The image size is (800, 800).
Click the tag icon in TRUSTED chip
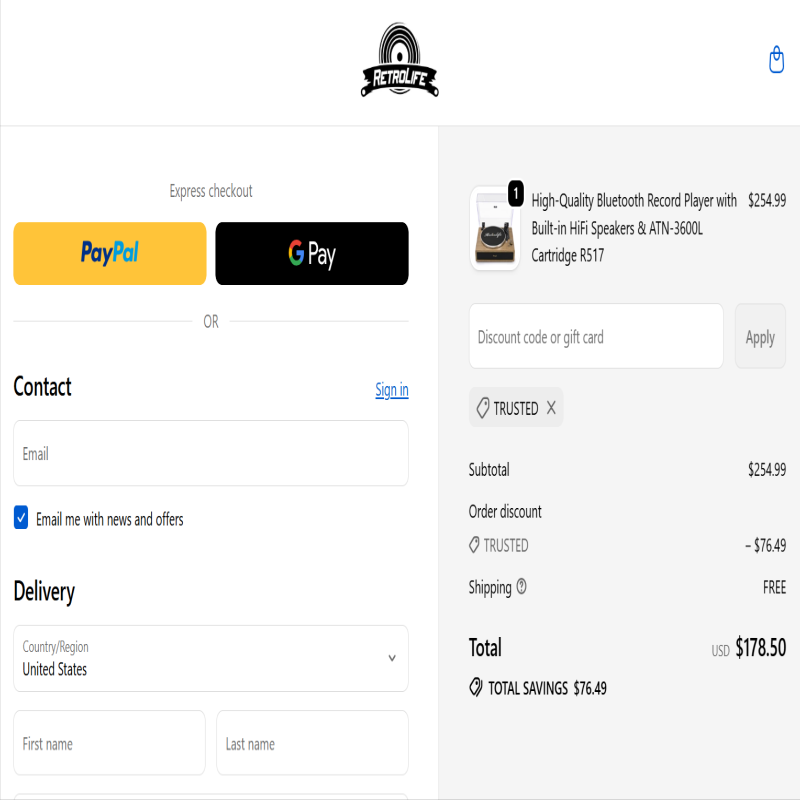483,408
